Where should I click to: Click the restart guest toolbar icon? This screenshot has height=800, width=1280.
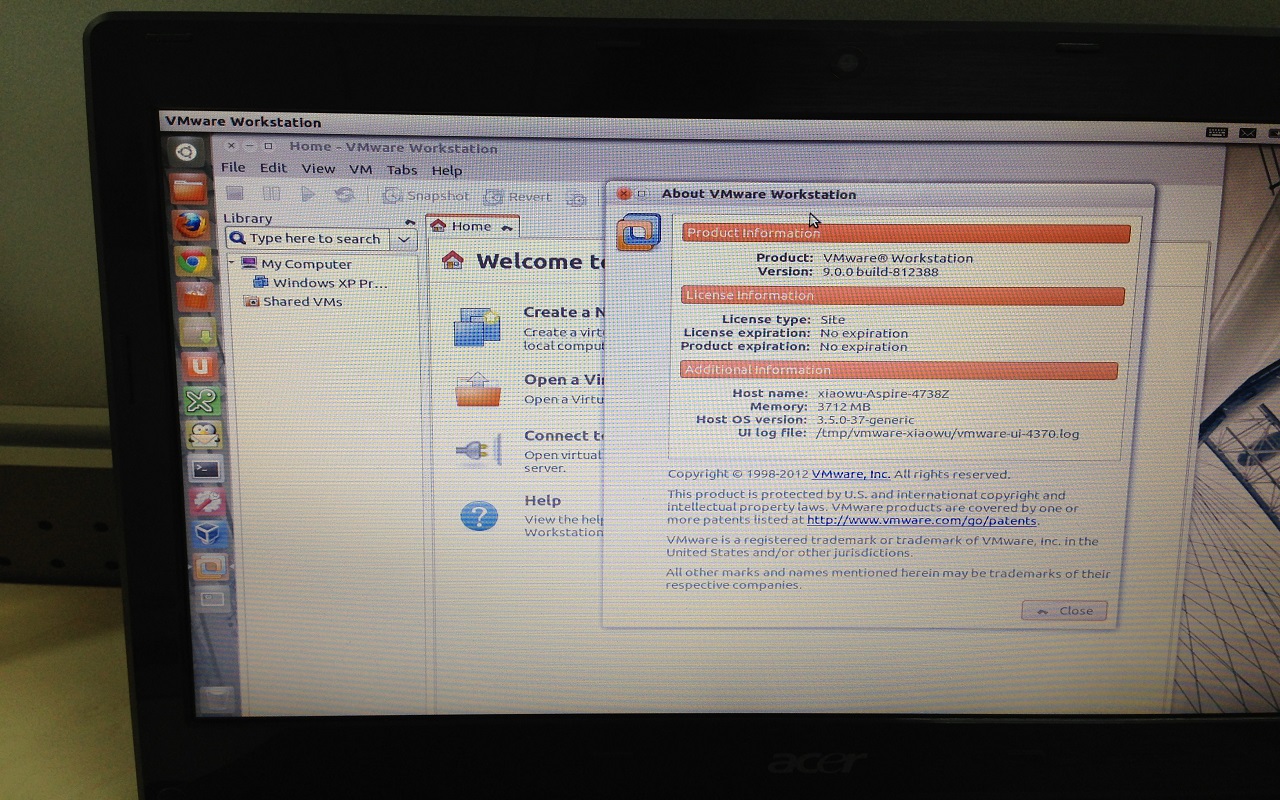click(x=344, y=195)
